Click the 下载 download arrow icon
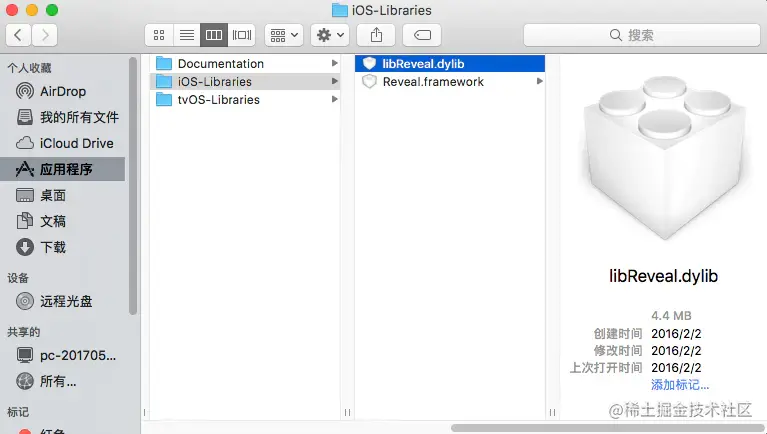 point(25,247)
